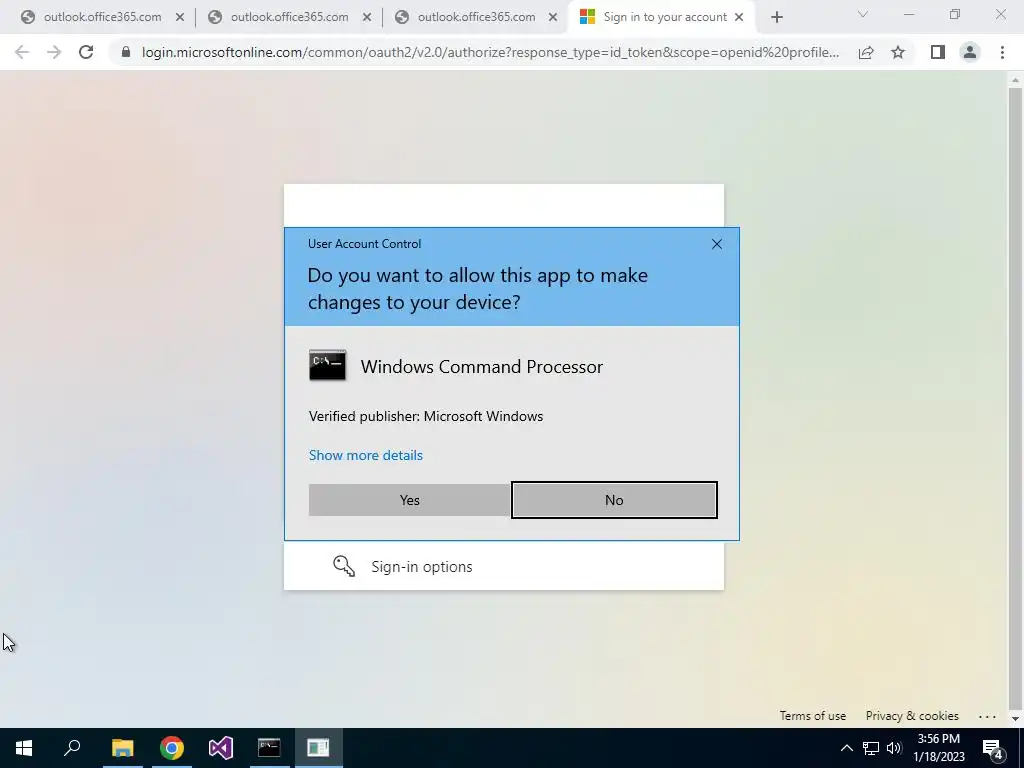Open Command Prompt from taskbar

point(269,748)
